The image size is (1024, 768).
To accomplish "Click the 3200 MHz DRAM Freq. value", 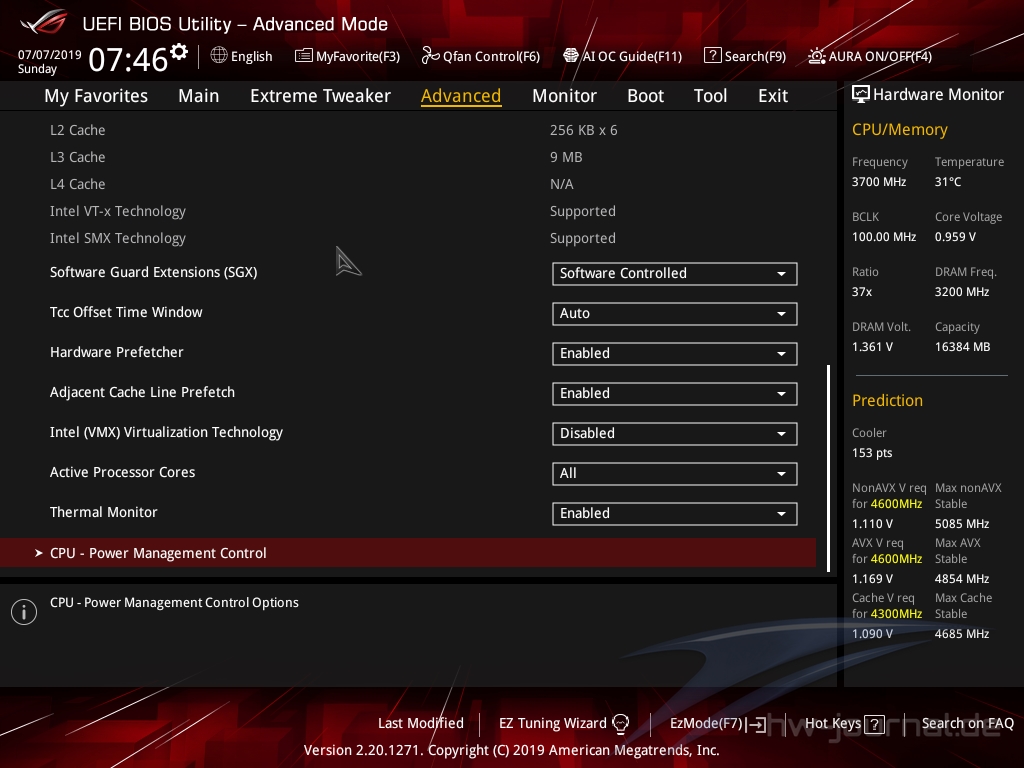I will 961,292.
